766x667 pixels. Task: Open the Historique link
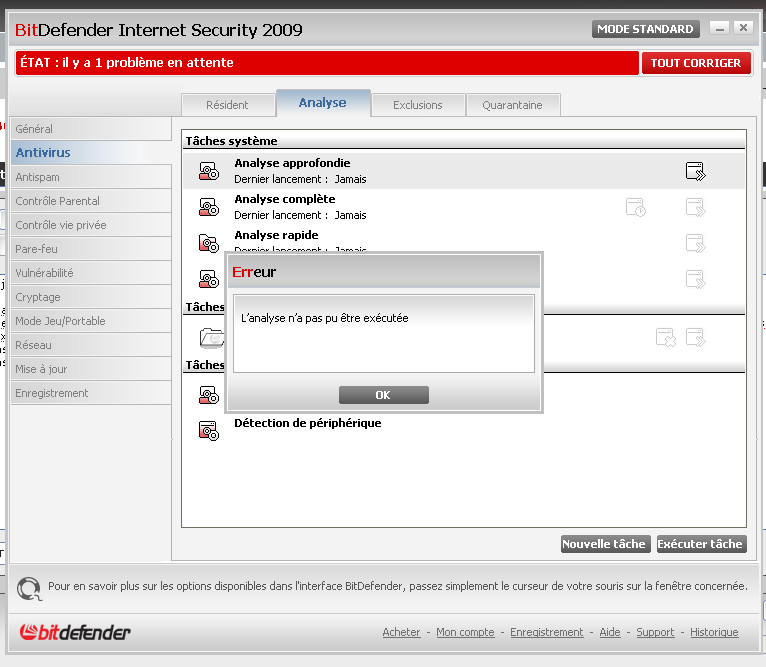pos(714,632)
